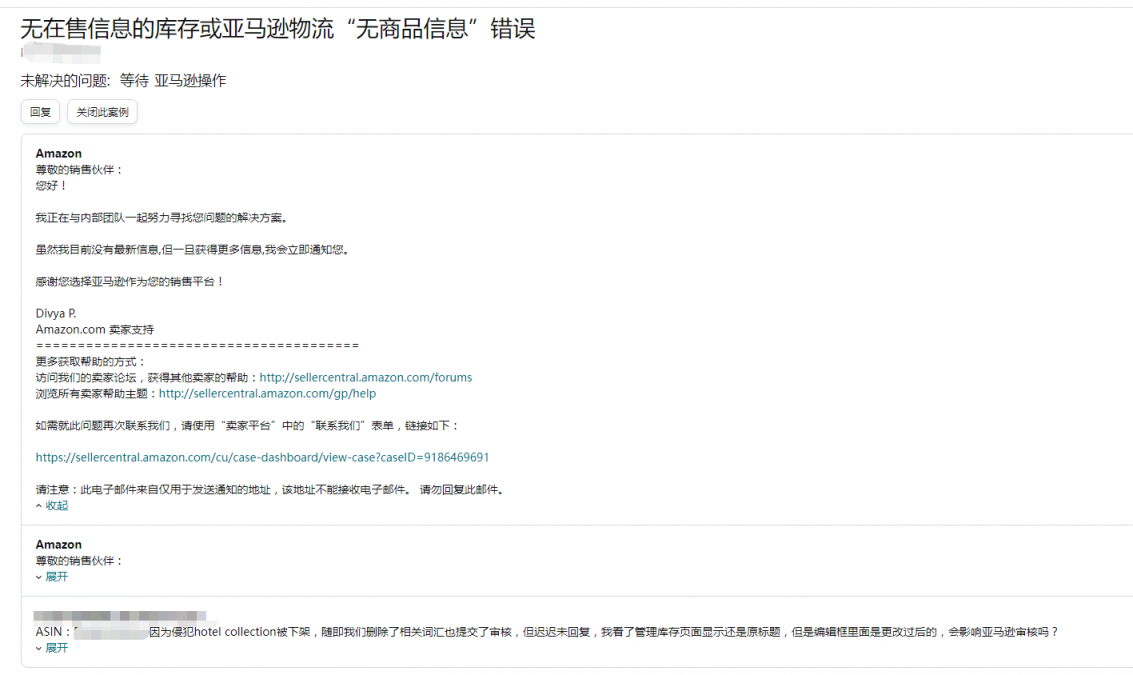
Task: Expand the second Amazon message with 展开
Action: click(52, 577)
